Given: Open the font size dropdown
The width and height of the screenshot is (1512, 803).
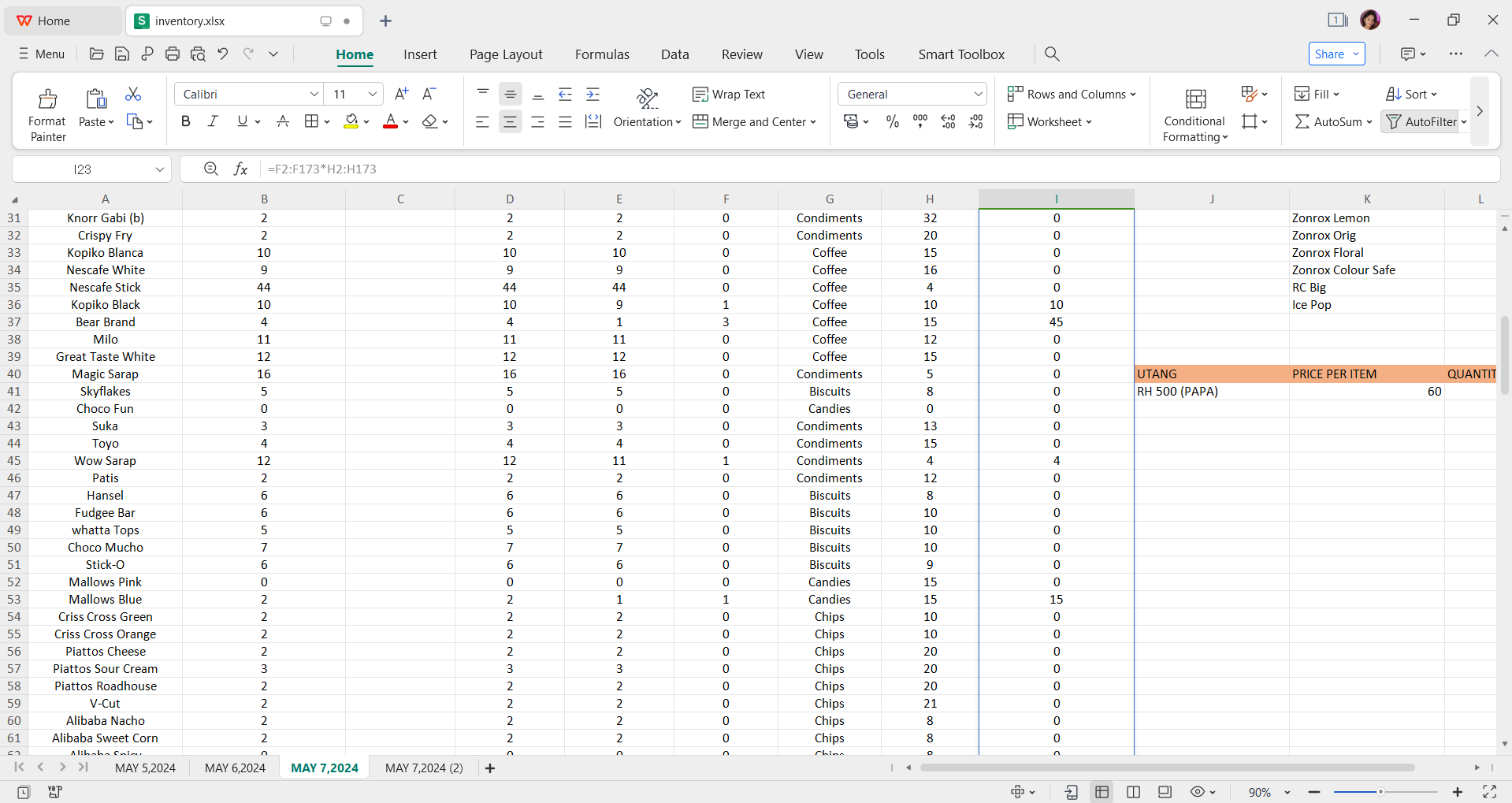Looking at the screenshot, I should (373, 94).
